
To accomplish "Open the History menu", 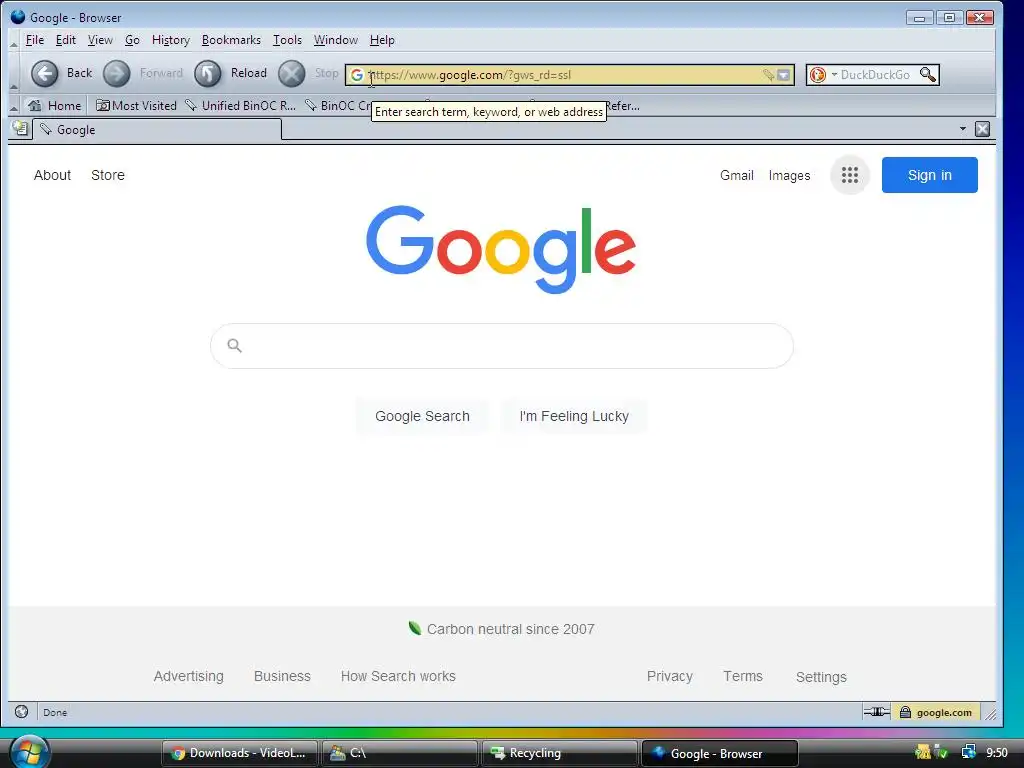I will pyautogui.click(x=170, y=40).
